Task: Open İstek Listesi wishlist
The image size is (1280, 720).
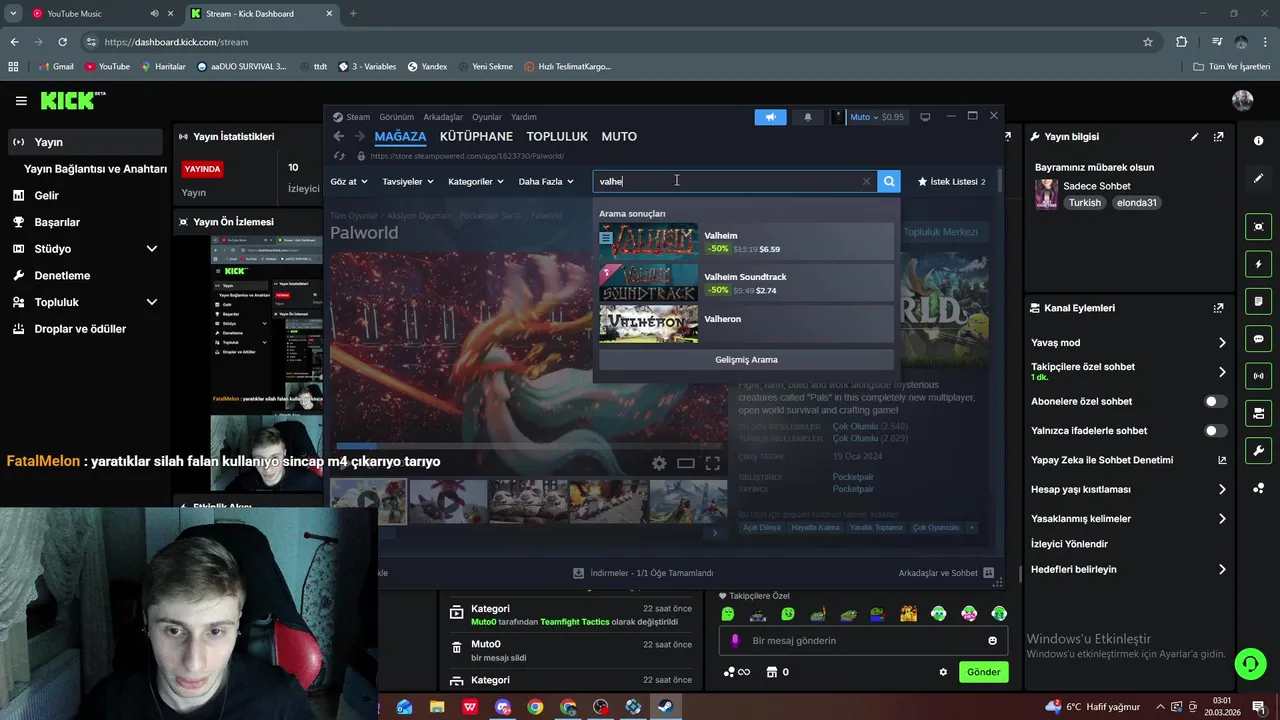Action: tap(951, 182)
